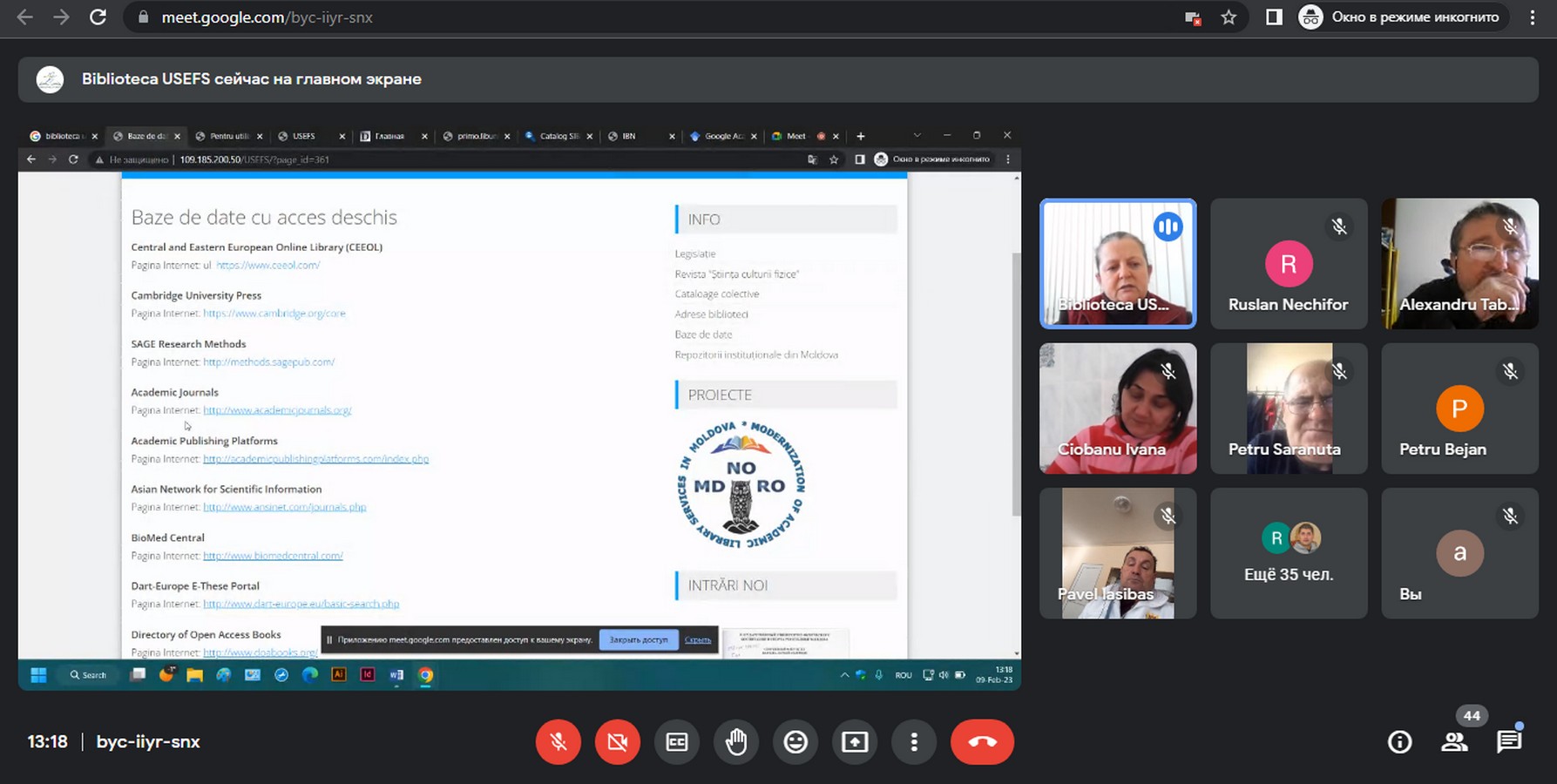Select Alexandru Tab... participant tile
Viewport: 1557px width, 784px height.
click(1460, 264)
